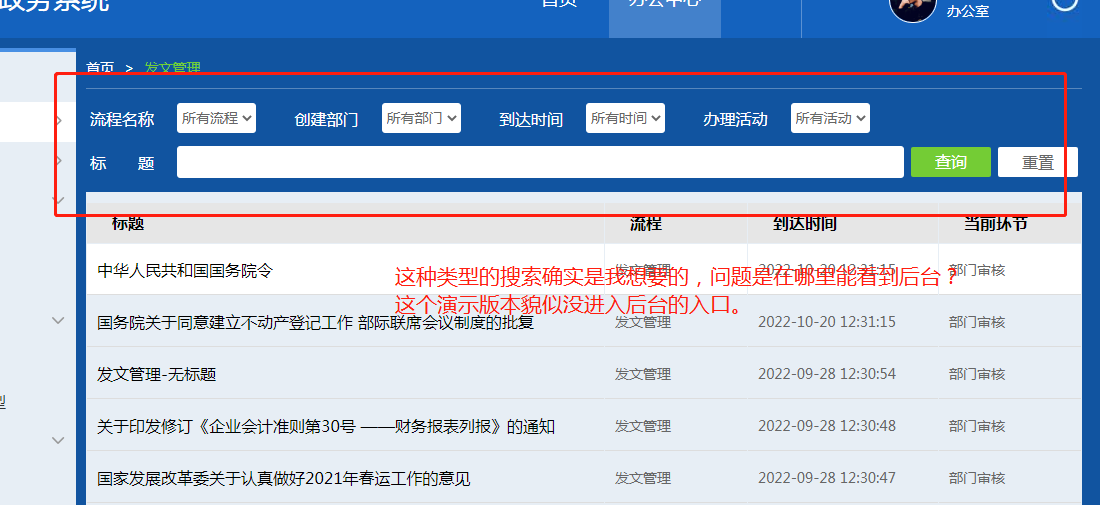Viewport: 1100px width, 505px height.
Task: Click 部门审核 status in 国务院令 row
Action: [x=977, y=270]
